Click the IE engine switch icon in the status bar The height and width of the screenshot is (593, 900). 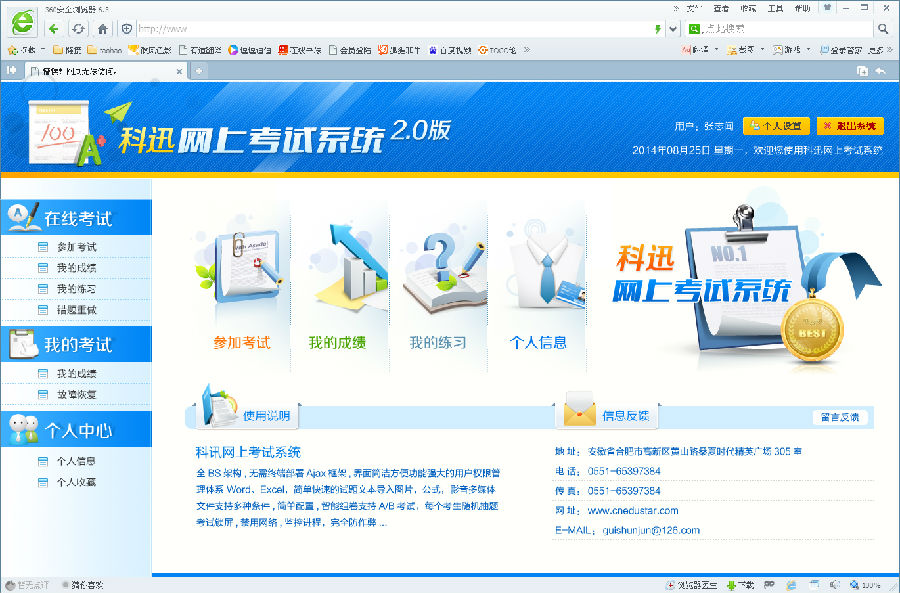pyautogui.click(x=792, y=585)
